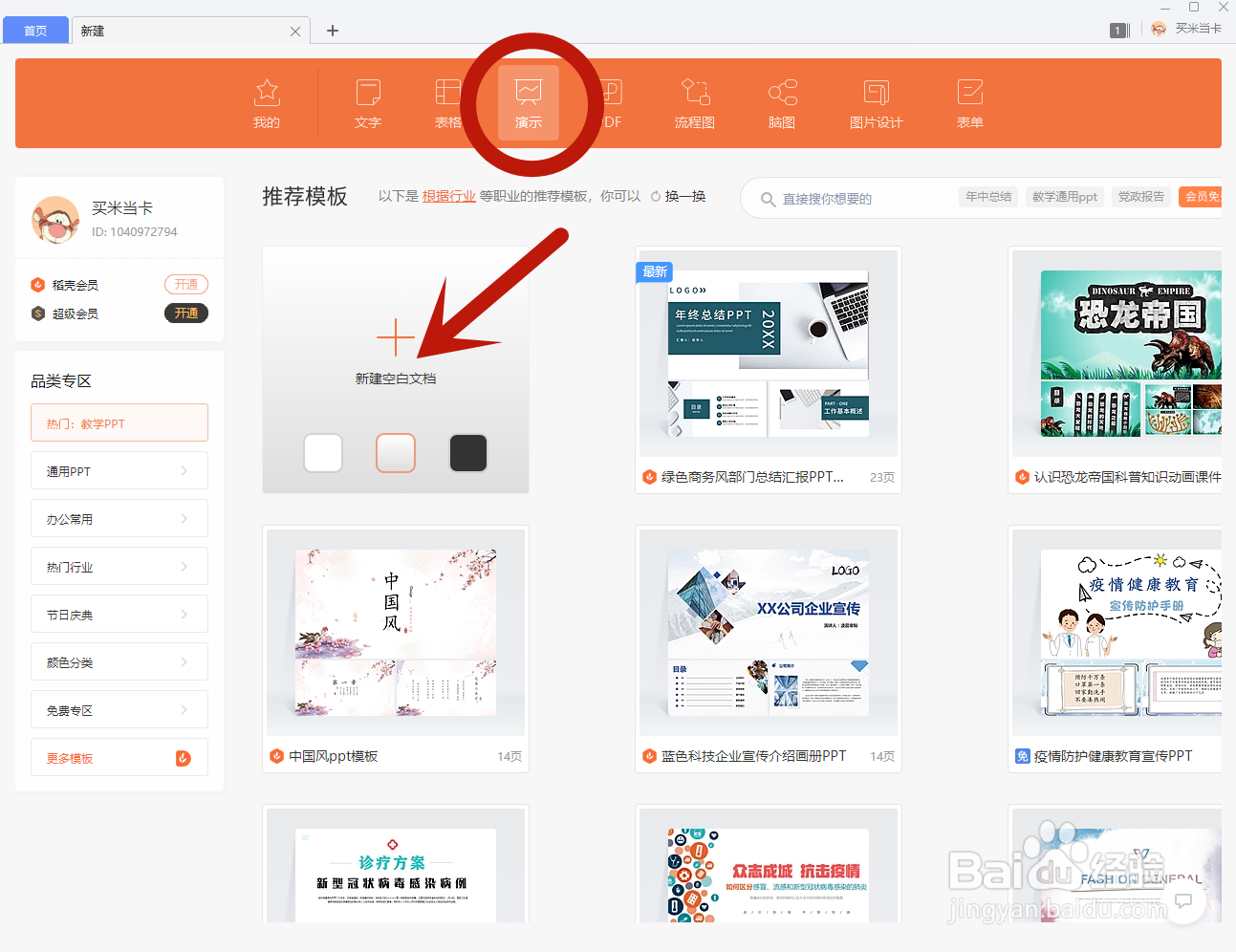The width and height of the screenshot is (1236, 952).
Task: Open the 中国风ppt模板 thumbnail
Action: 396,633
